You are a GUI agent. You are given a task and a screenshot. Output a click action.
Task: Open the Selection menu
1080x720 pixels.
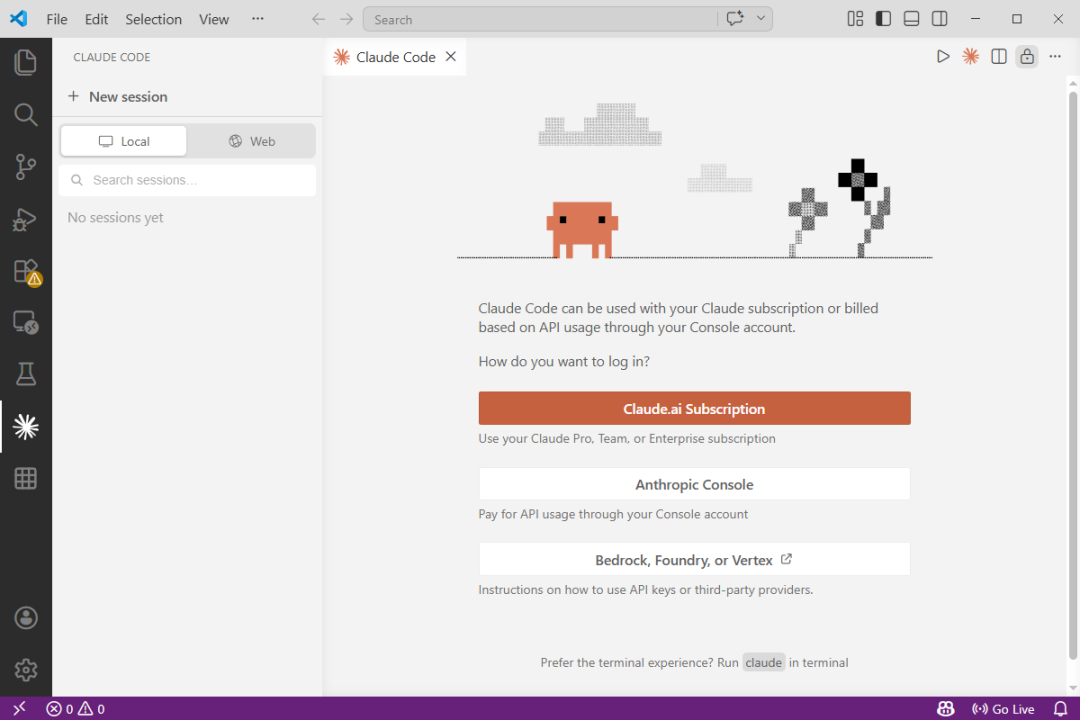(x=154, y=19)
